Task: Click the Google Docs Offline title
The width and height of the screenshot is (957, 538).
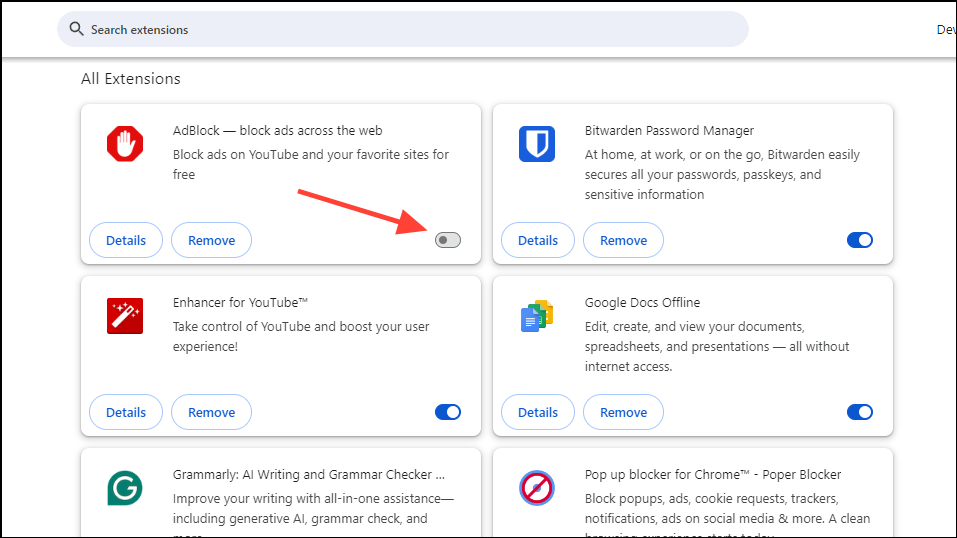Action: [x=642, y=303]
